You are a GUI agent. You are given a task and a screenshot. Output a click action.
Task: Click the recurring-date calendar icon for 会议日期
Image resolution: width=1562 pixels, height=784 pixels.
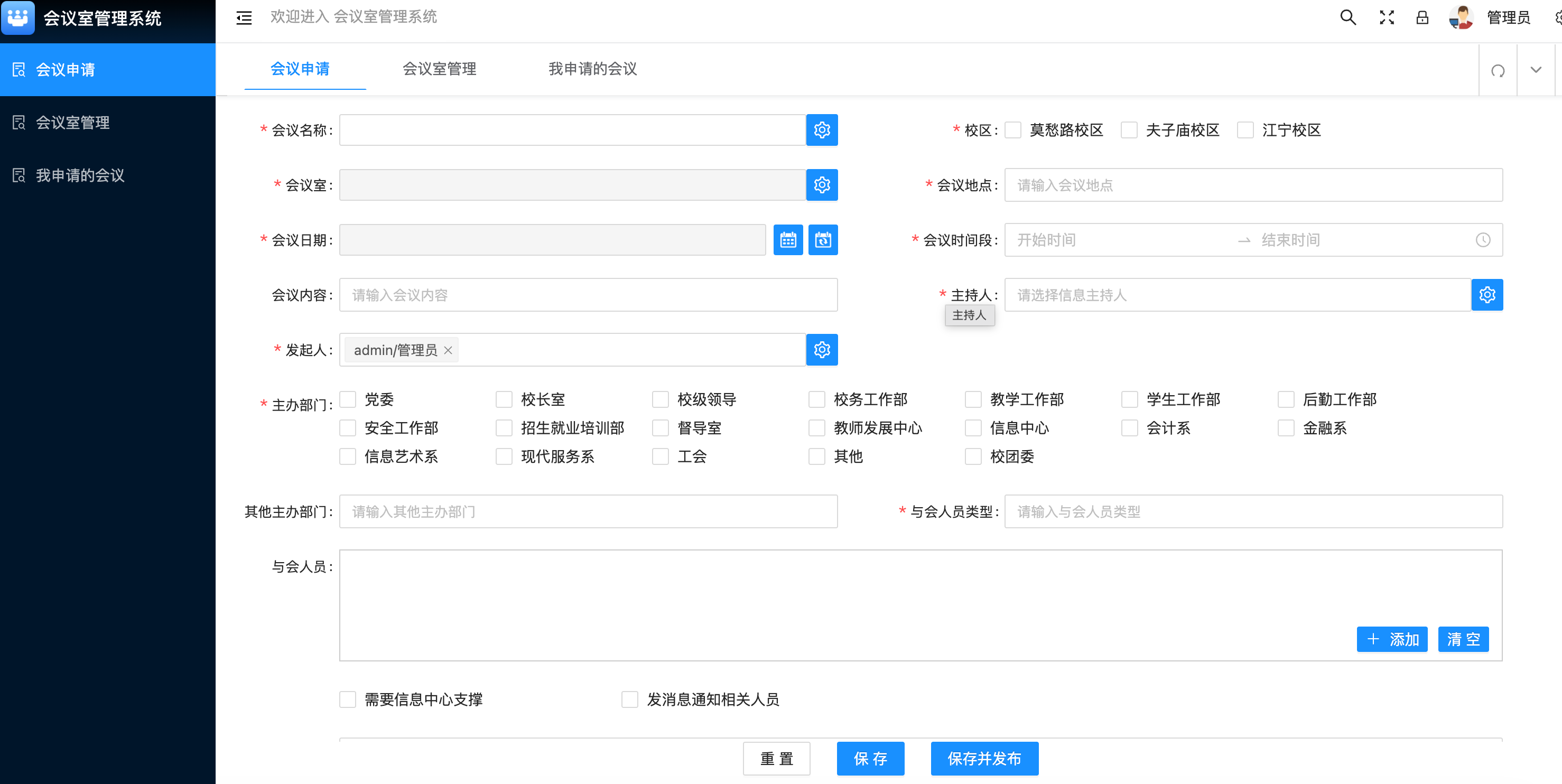823,240
